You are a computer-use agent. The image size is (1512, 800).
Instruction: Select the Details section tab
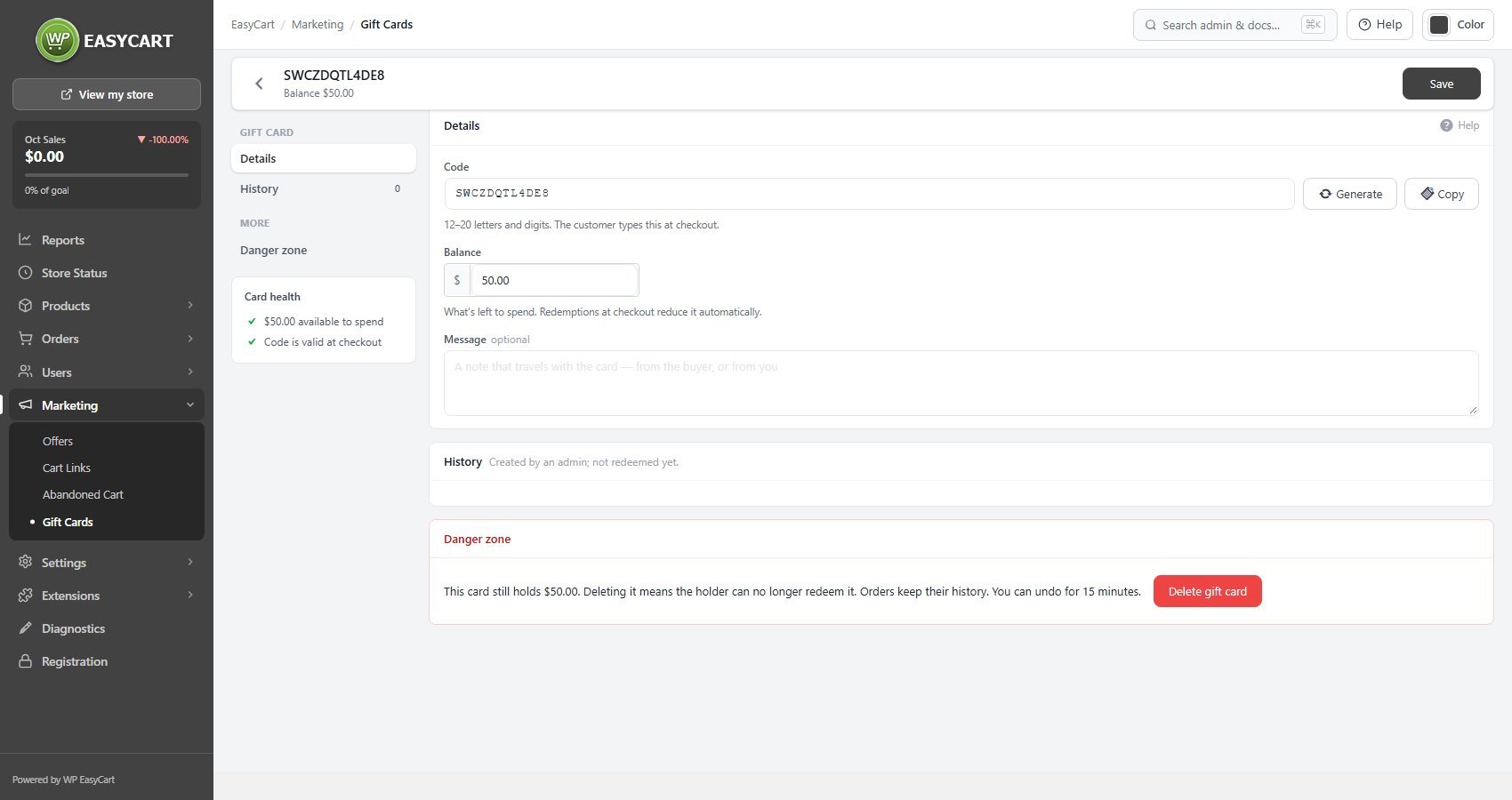tap(323, 158)
